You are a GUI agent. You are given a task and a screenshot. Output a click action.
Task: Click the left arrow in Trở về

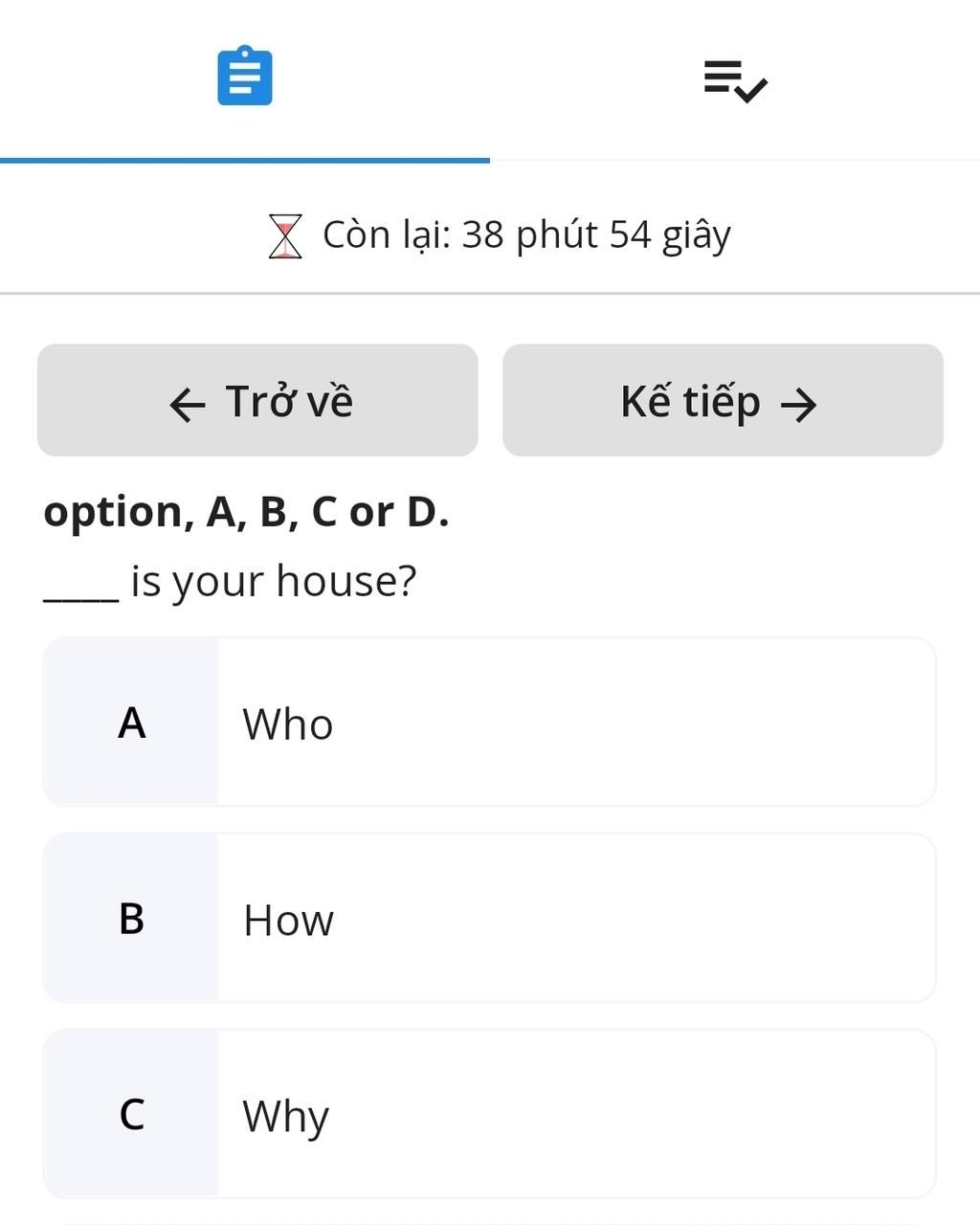click(x=187, y=405)
